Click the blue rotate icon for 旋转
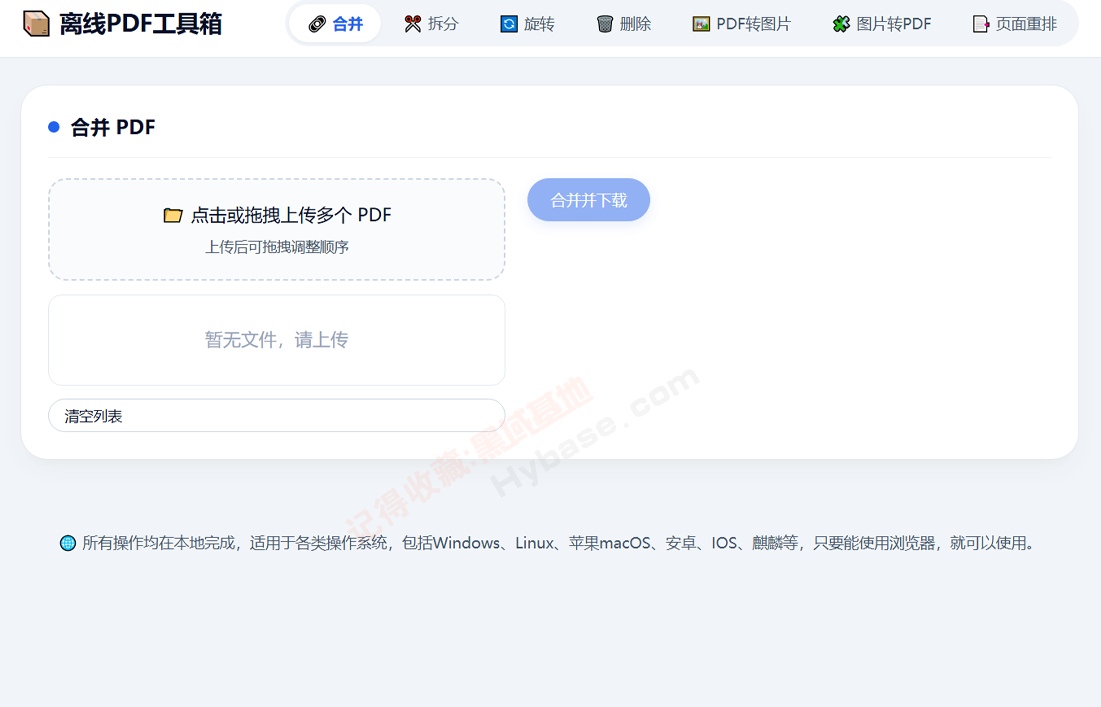Image resolution: width=1101 pixels, height=707 pixels. pyautogui.click(x=508, y=25)
